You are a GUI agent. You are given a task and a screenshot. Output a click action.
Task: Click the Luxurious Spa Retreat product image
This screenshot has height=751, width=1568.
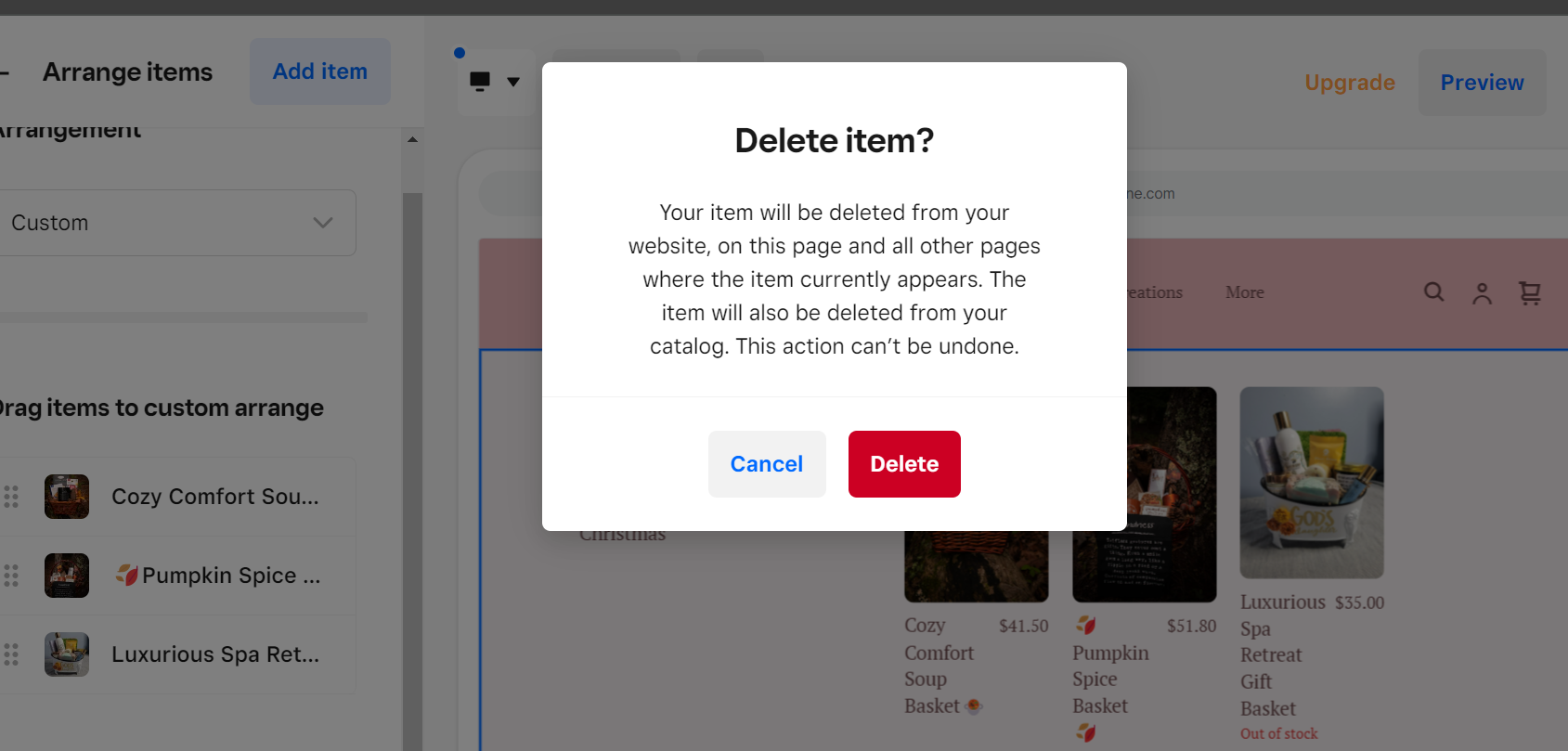coord(1311,482)
